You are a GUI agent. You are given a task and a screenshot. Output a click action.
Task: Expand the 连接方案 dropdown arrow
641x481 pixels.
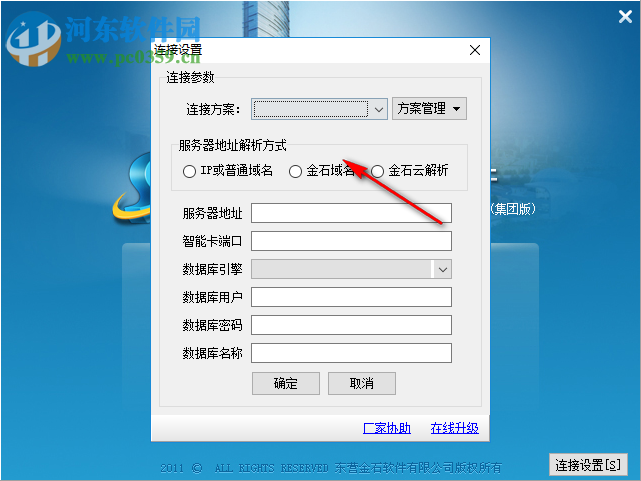coord(379,109)
